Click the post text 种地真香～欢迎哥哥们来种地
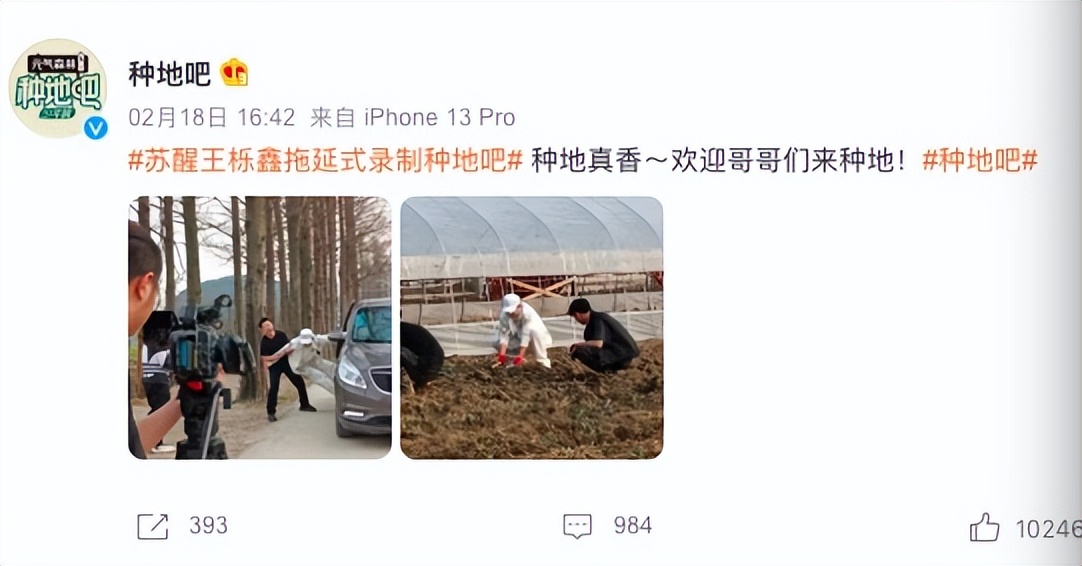The image size is (1082, 566). click(x=718, y=160)
